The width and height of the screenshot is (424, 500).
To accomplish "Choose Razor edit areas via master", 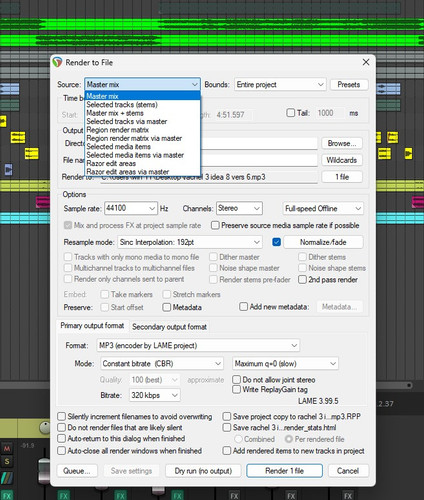I will (x=142, y=172).
